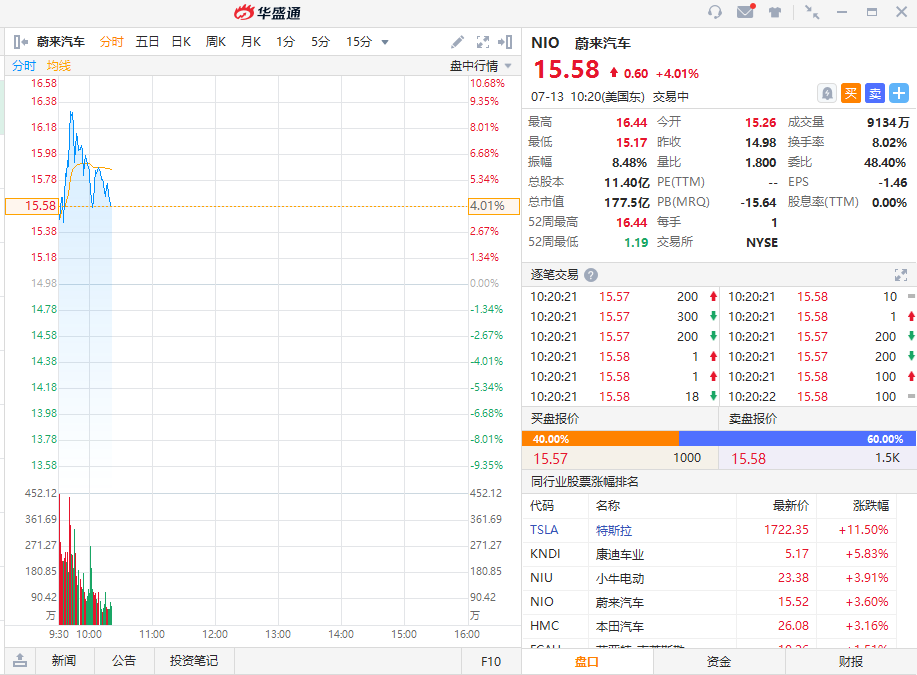Open help icon next to 逐笔交易

(591, 275)
